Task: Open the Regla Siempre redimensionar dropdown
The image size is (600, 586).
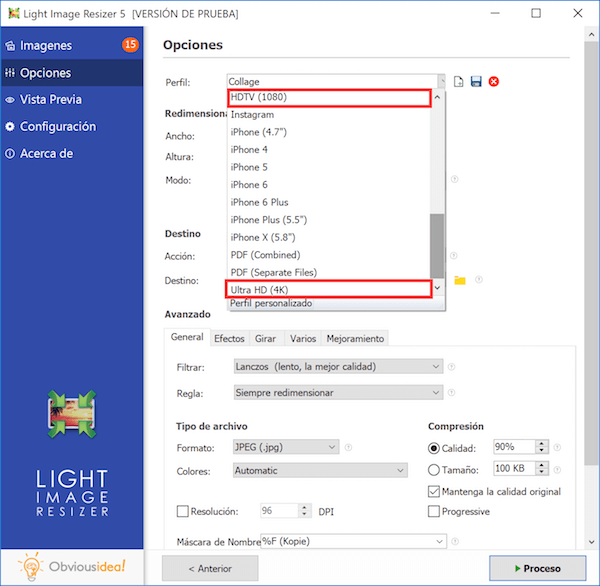Action: point(338,392)
